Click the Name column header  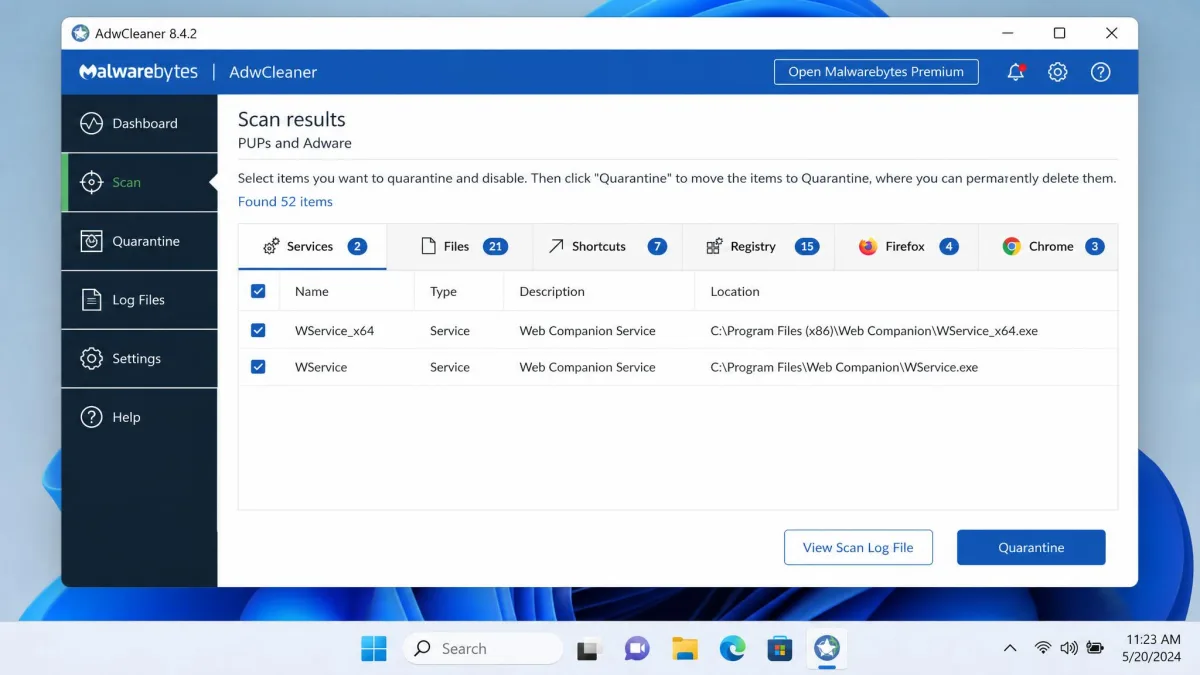[x=312, y=292]
